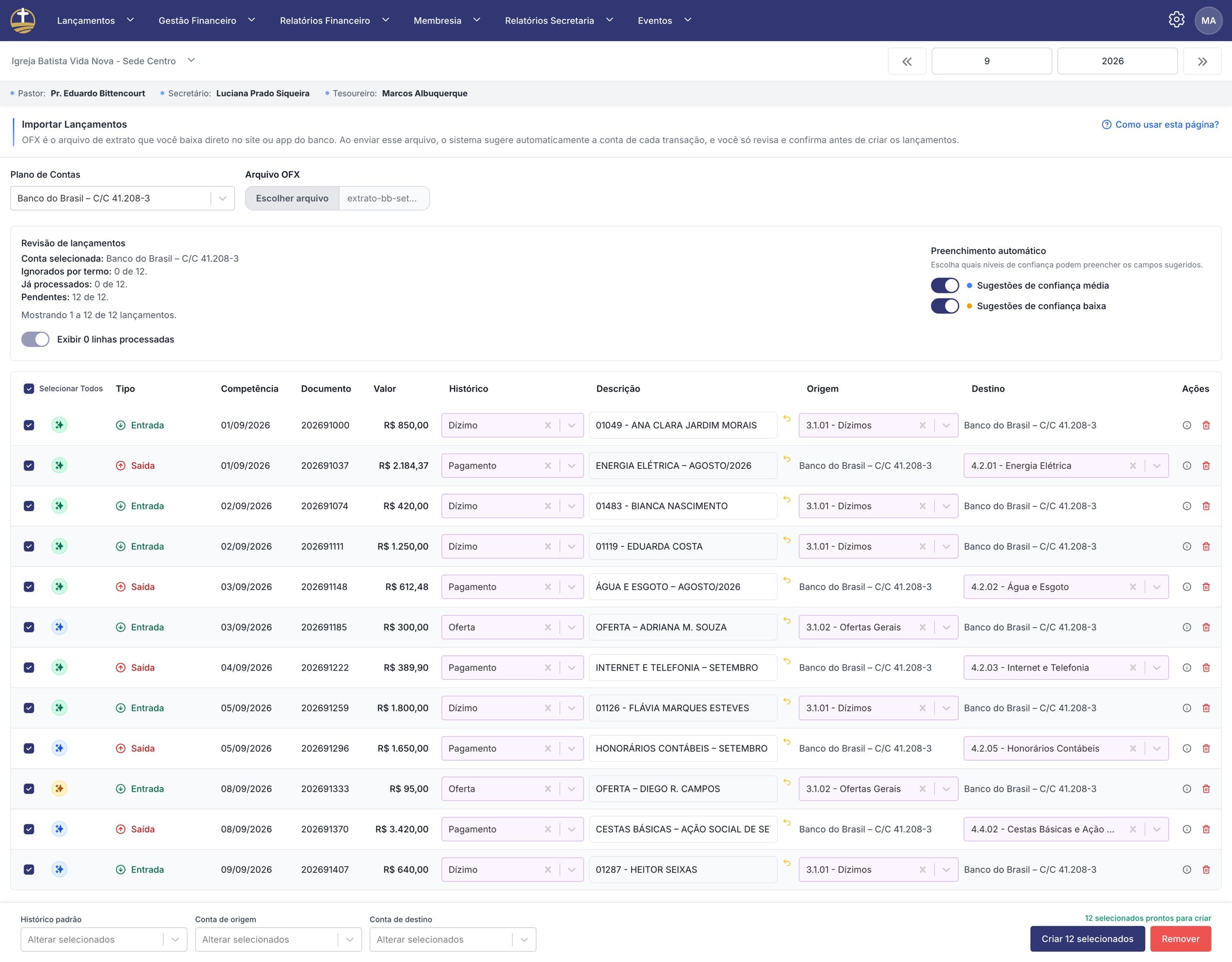The width and height of the screenshot is (1232, 962).
Task: Uncheck row with document 202691185
Action: coord(29,627)
